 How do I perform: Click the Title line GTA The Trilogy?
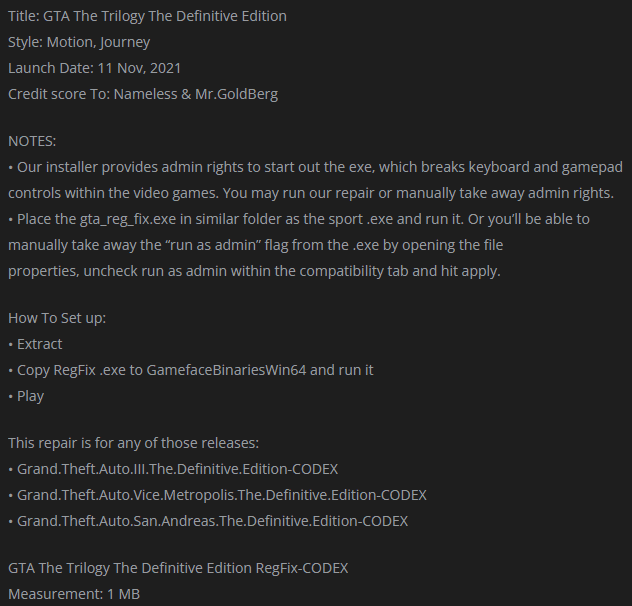[x=148, y=17]
